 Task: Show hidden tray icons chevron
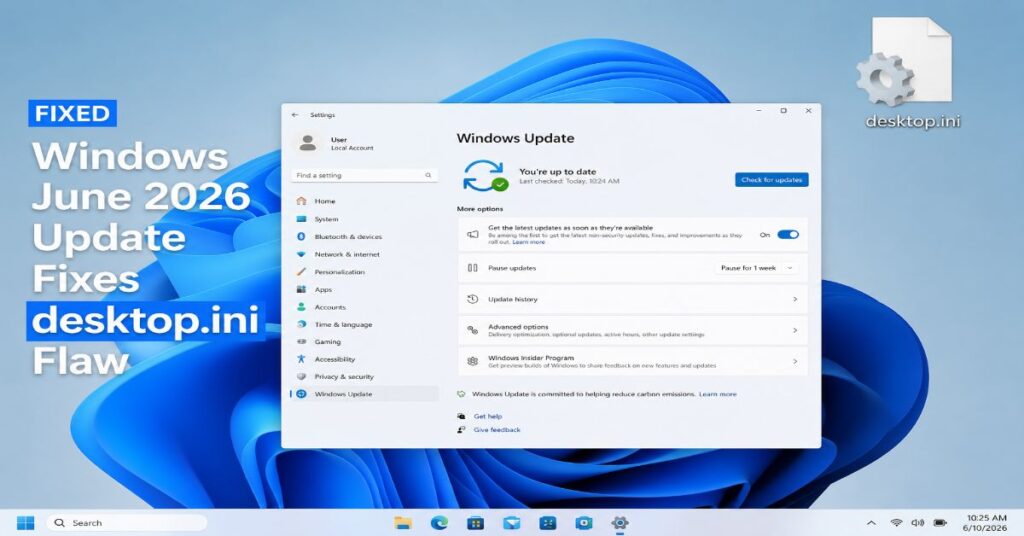pyautogui.click(x=871, y=523)
